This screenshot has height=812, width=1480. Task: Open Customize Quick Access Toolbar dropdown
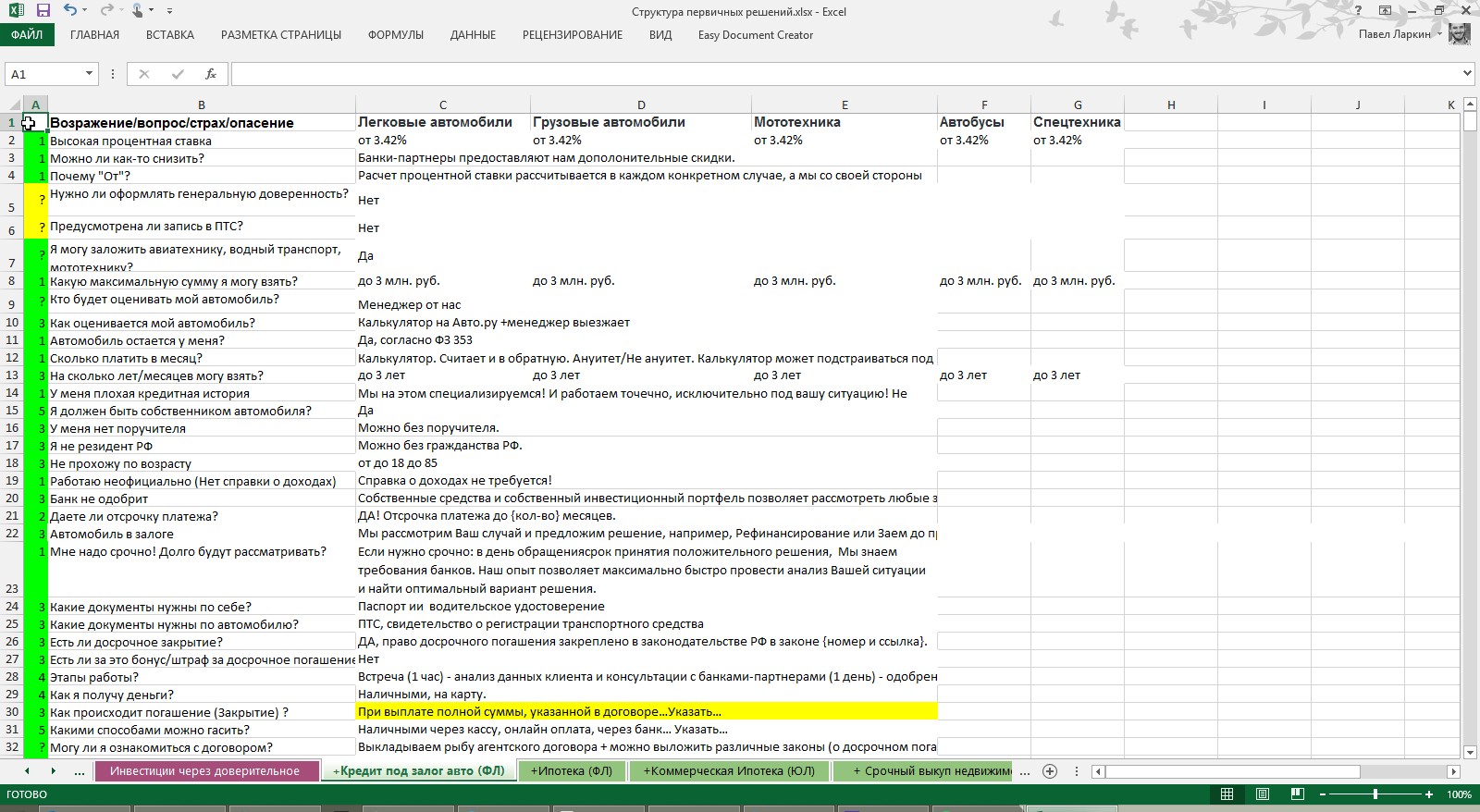point(169,11)
